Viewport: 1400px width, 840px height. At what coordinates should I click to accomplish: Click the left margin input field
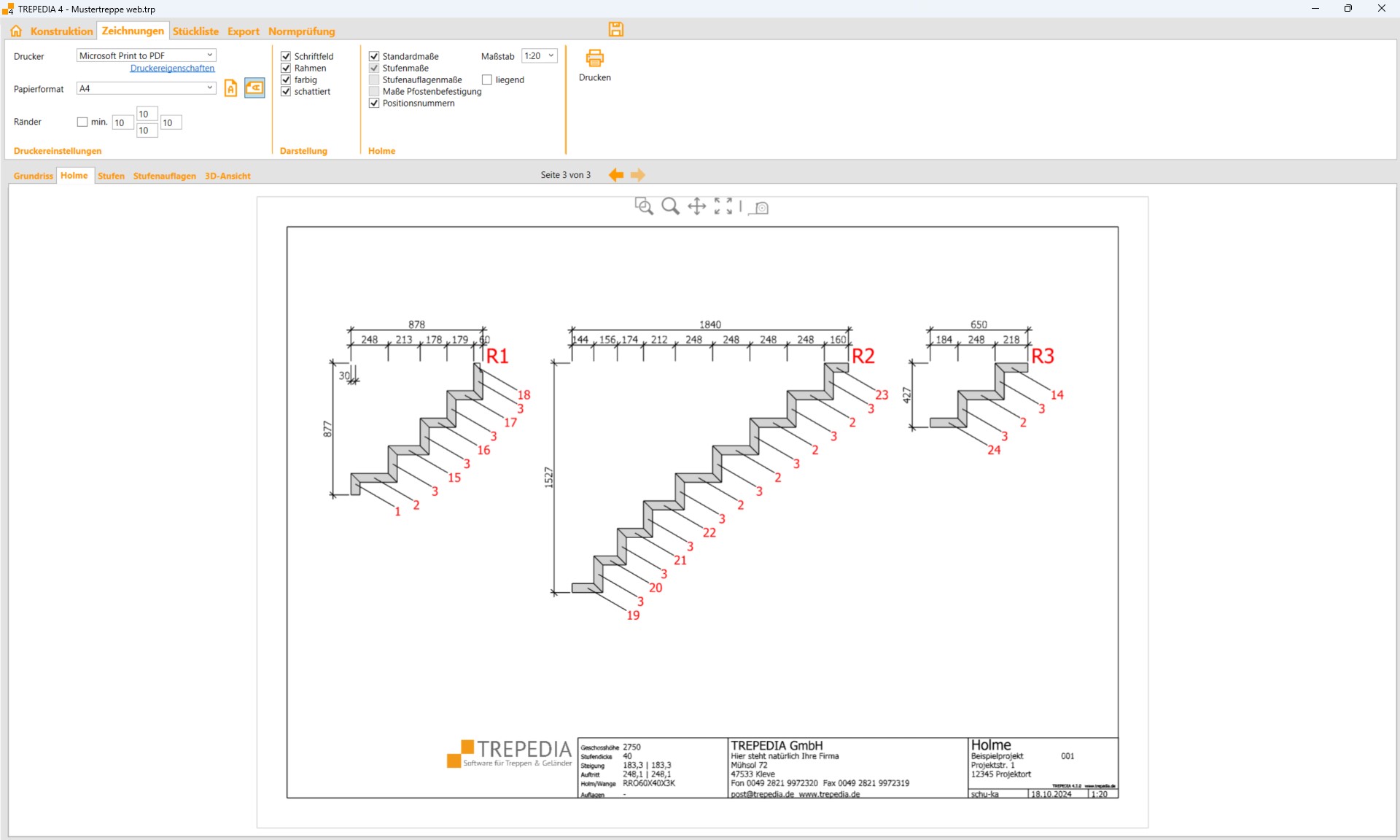(122, 122)
